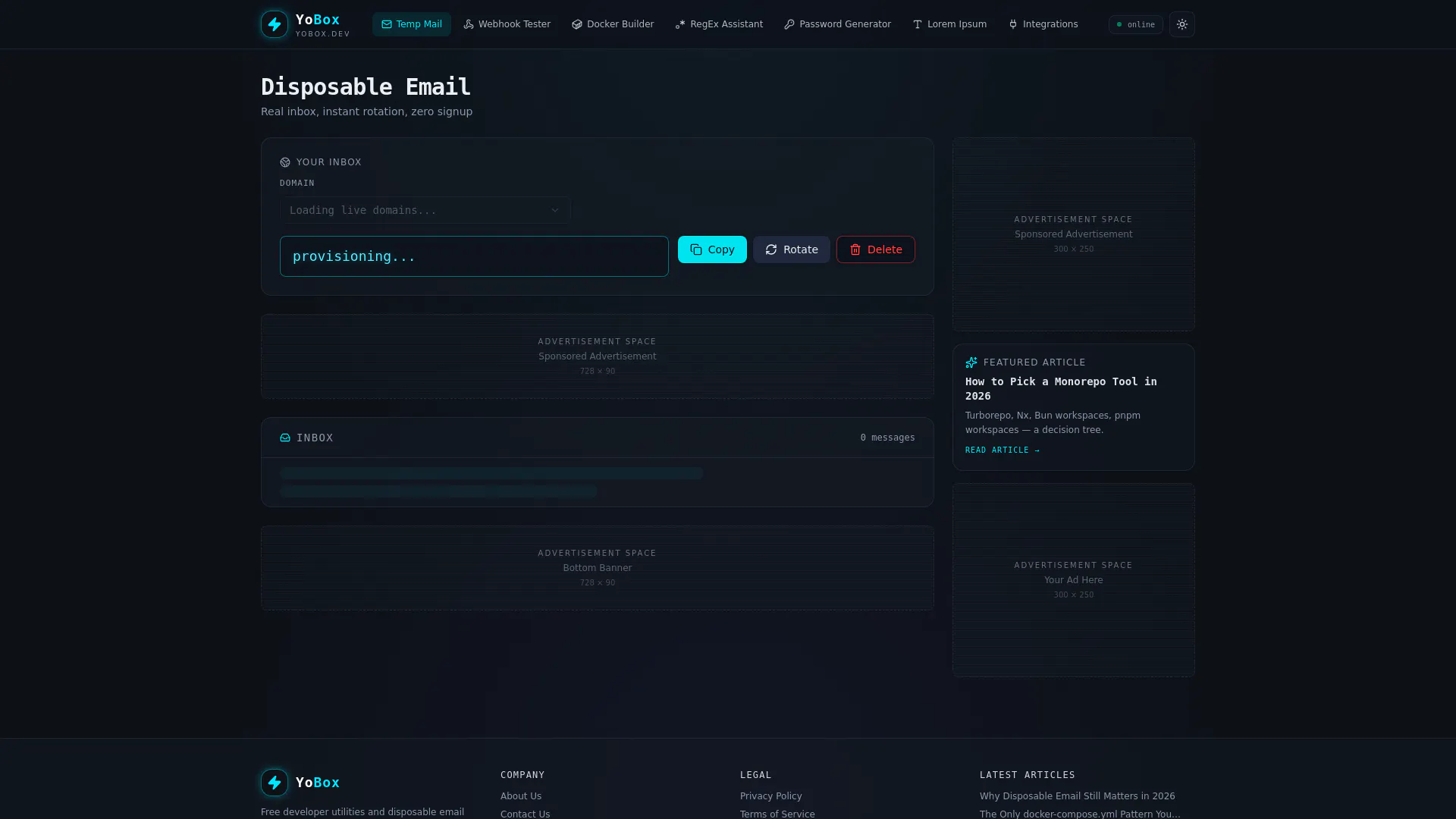Open the docker-compose.yml Pattern article link

pos(1080,814)
